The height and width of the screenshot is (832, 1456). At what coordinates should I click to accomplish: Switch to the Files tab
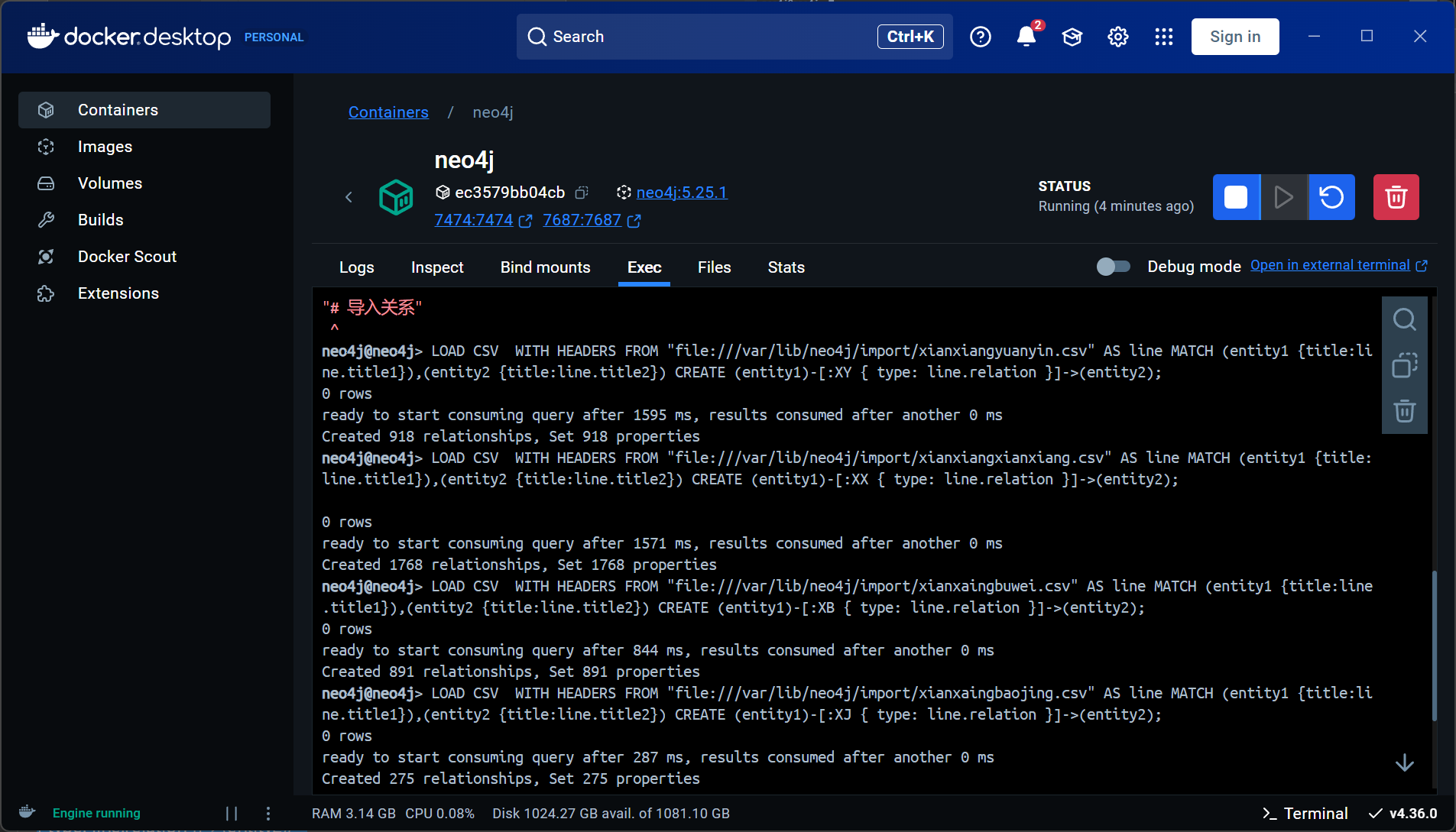click(715, 267)
